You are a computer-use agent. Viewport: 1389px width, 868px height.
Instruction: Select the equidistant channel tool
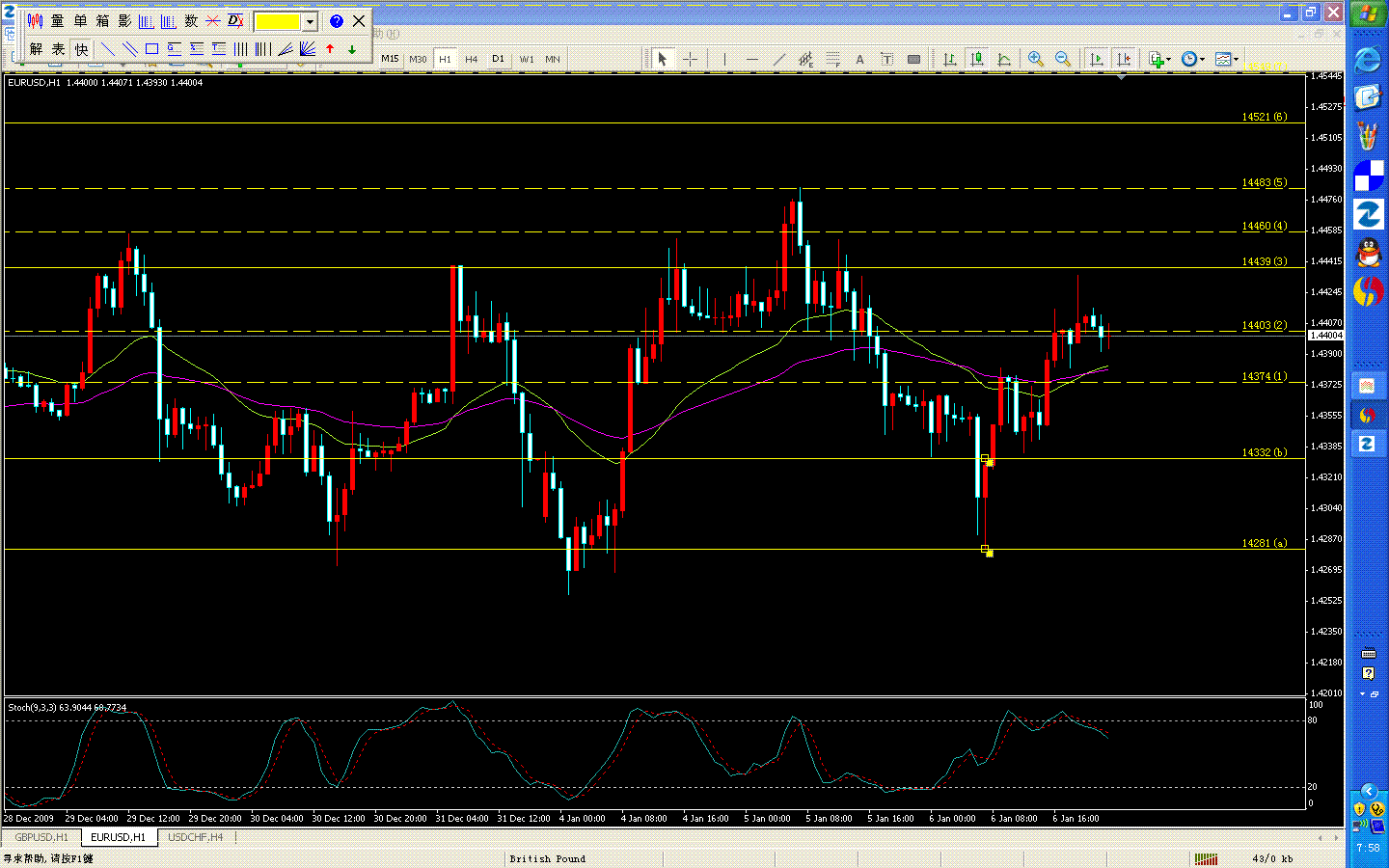click(805, 59)
